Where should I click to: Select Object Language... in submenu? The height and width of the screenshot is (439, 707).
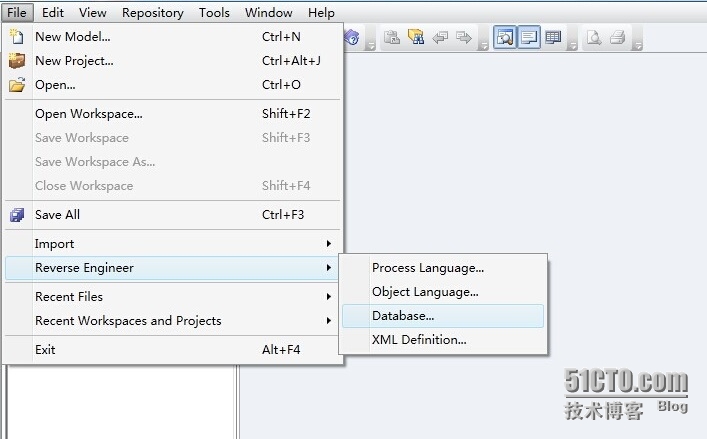pyautogui.click(x=443, y=292)
